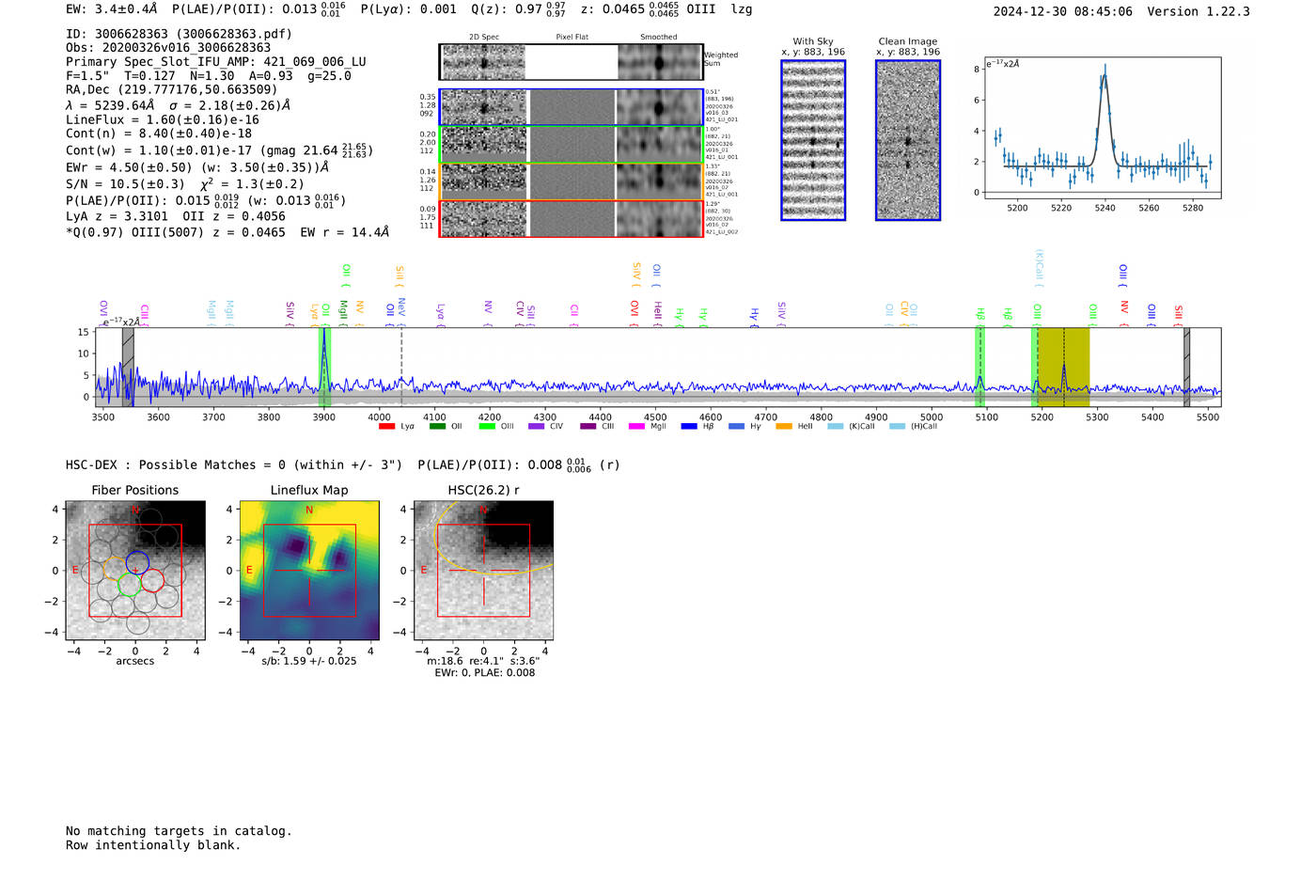Click the green Hβ band near 5090 Å
The image size is (1316, 896).
(x=979, y=367)
